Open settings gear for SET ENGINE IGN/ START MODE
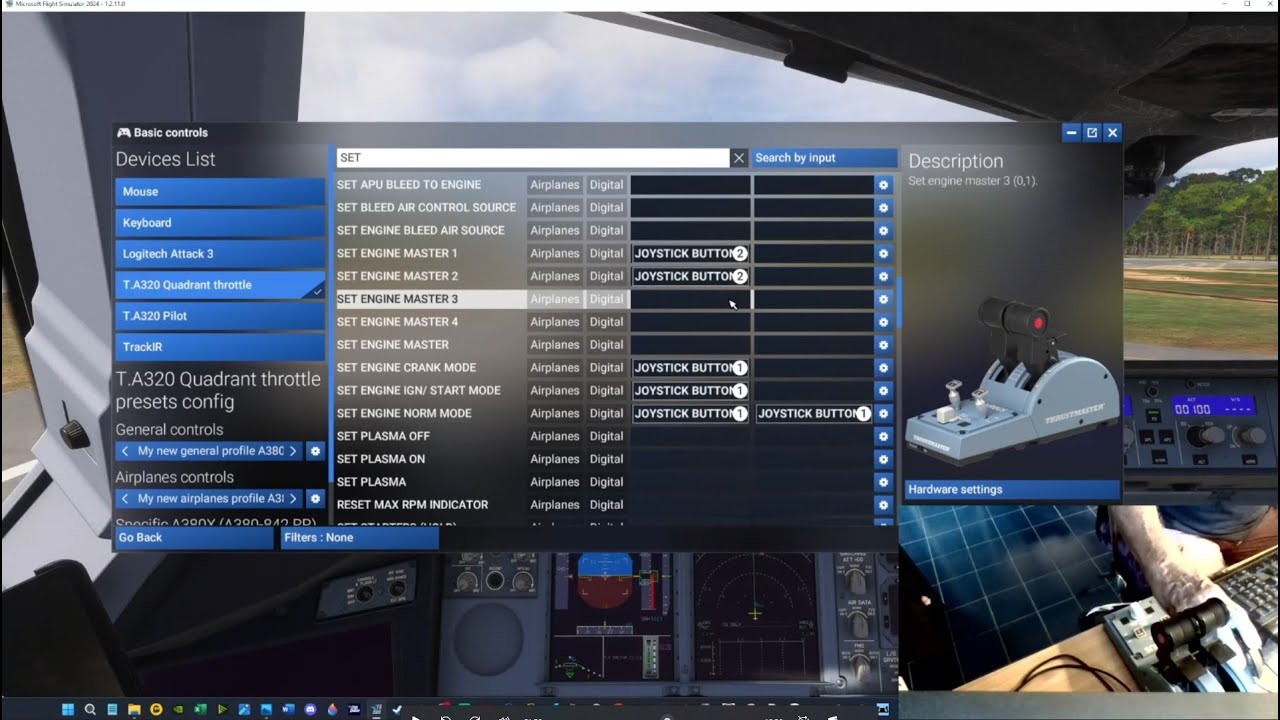The height and width of the screenshot is (720, 1280). 883,391
